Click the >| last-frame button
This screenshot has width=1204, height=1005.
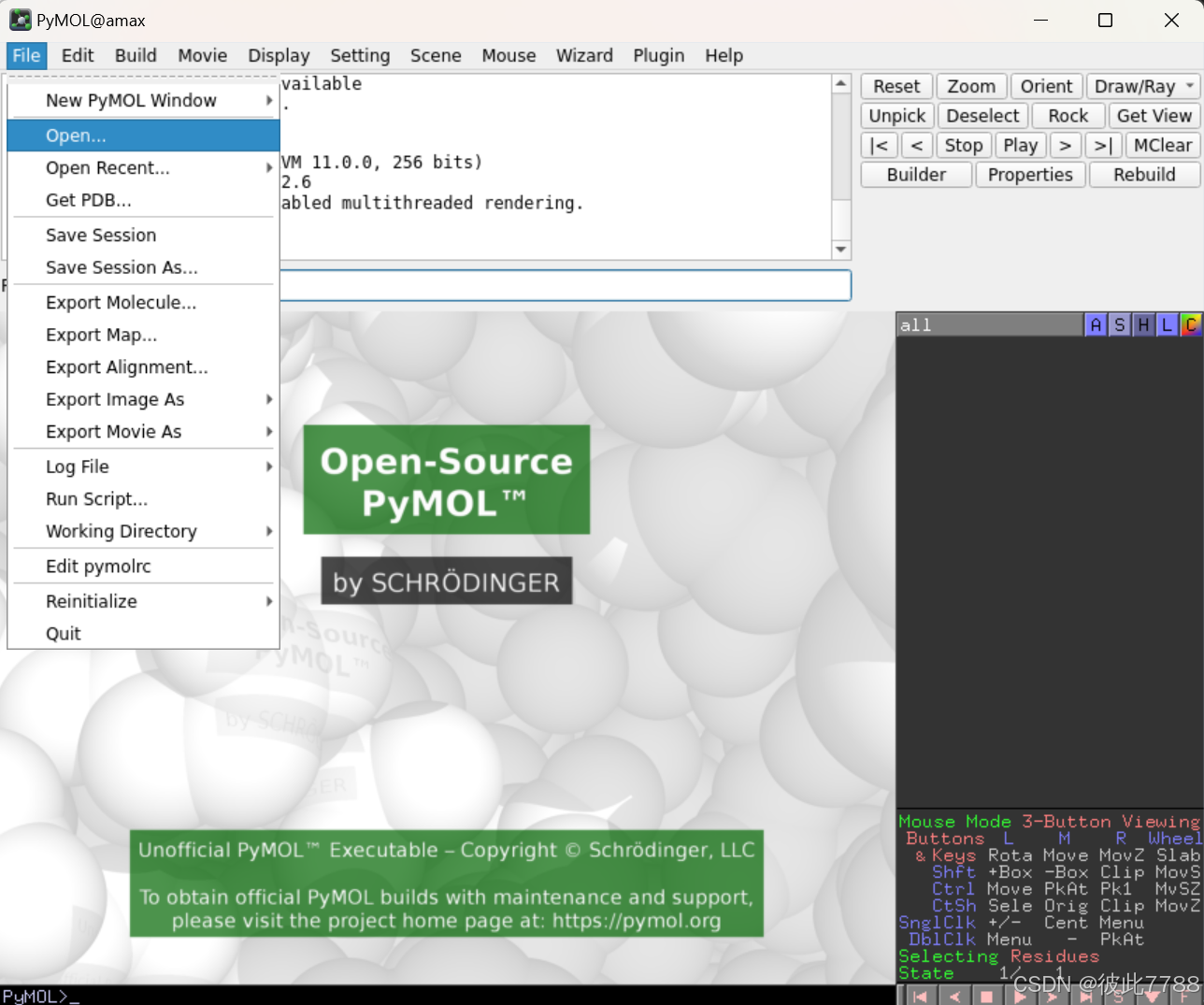[x=1103, y=145]
